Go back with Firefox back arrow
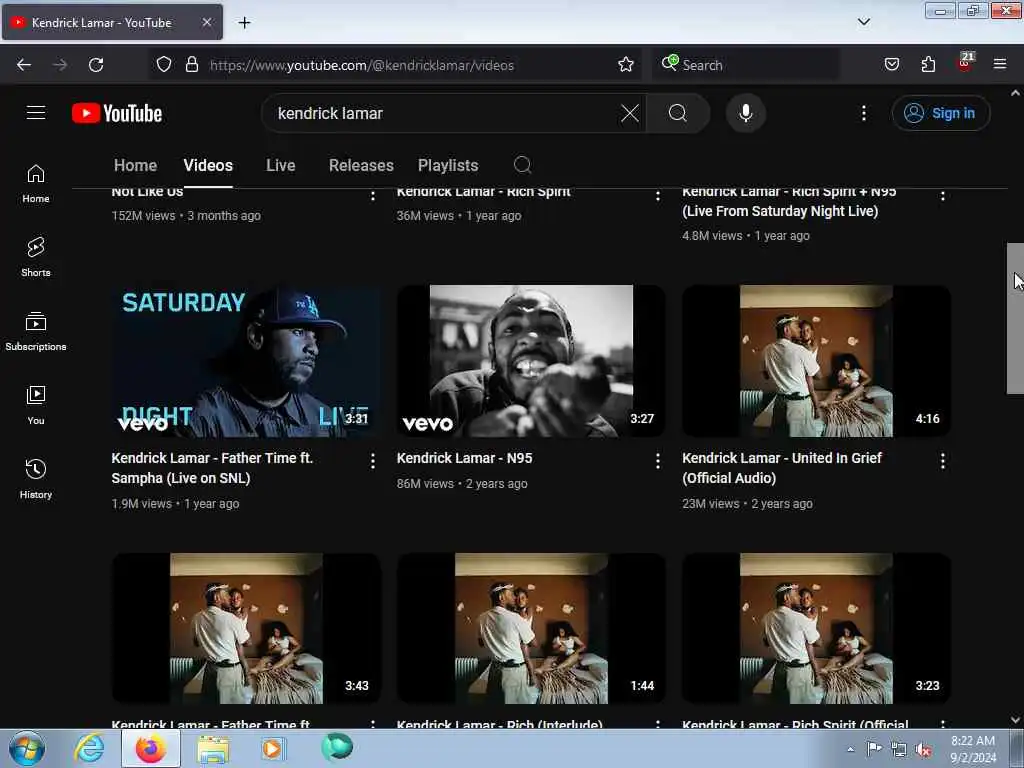This screenshot has height=768, width=1024. tap(24, 65)
